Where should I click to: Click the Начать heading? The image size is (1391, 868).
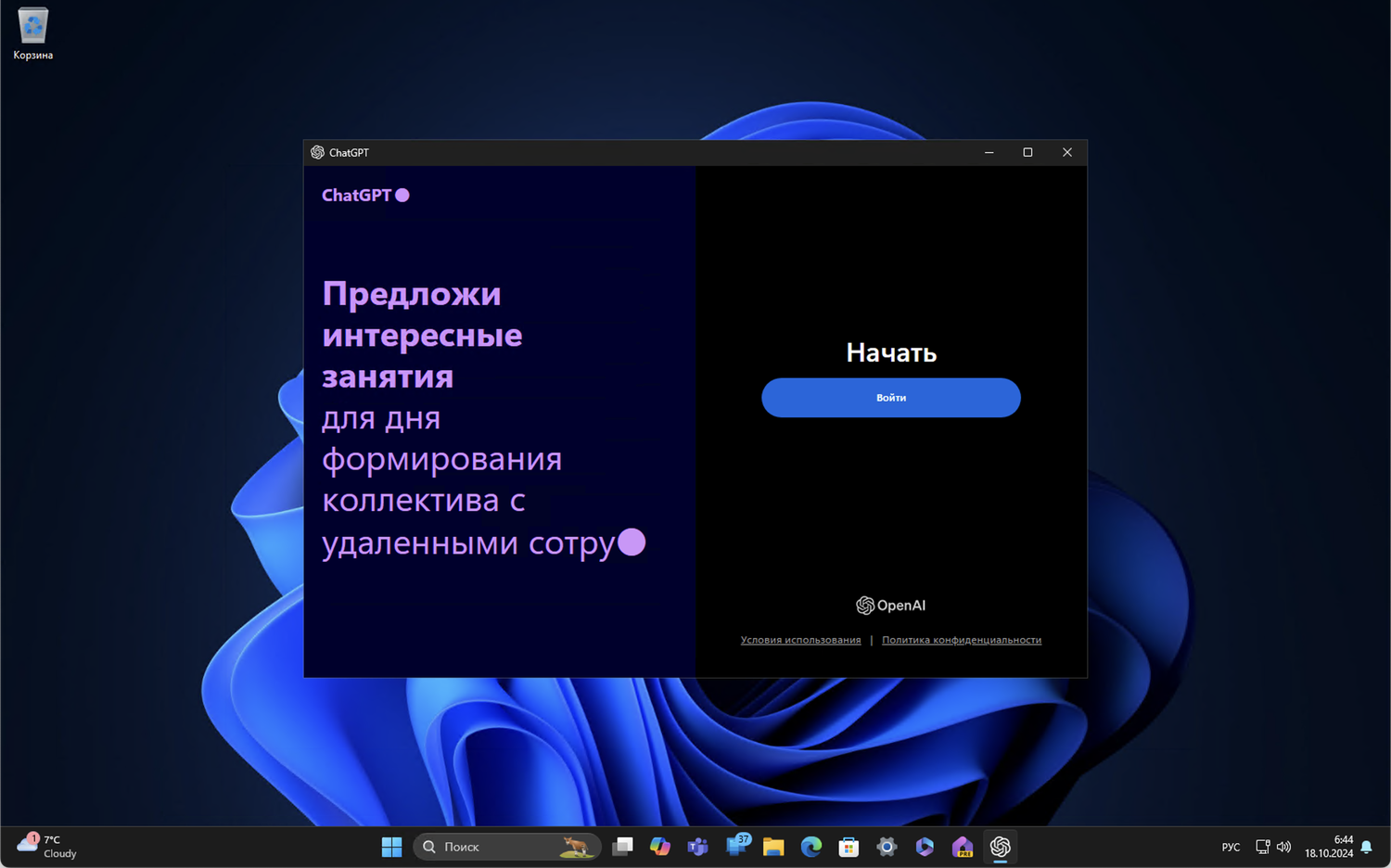[891, 352]
